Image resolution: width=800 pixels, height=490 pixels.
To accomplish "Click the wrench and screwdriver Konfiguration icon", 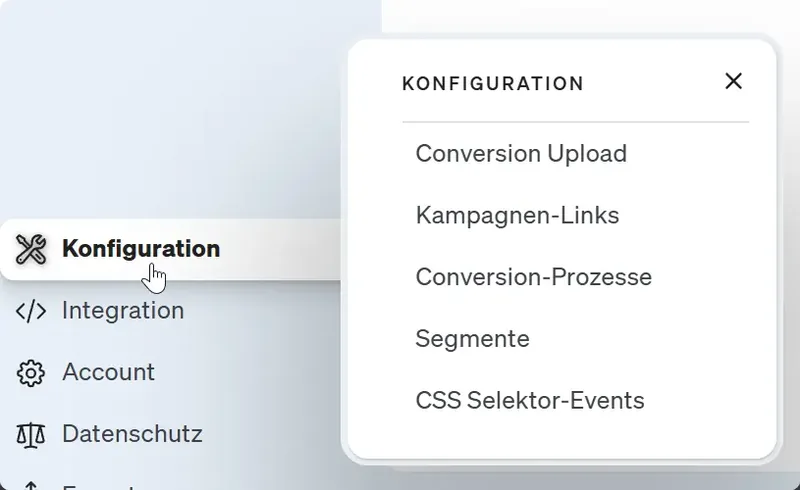I will 31,249.
